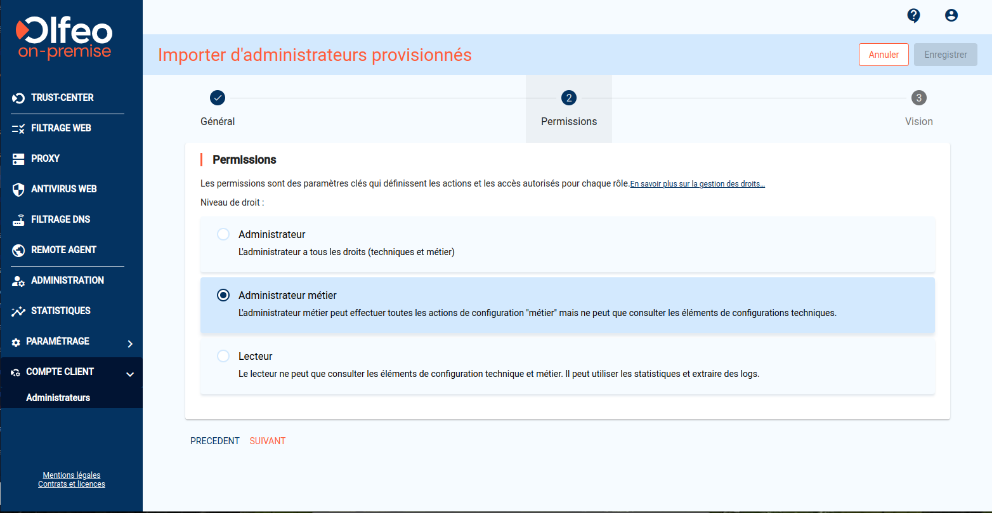Open the Statistiques menu item

tap(60, 311)
